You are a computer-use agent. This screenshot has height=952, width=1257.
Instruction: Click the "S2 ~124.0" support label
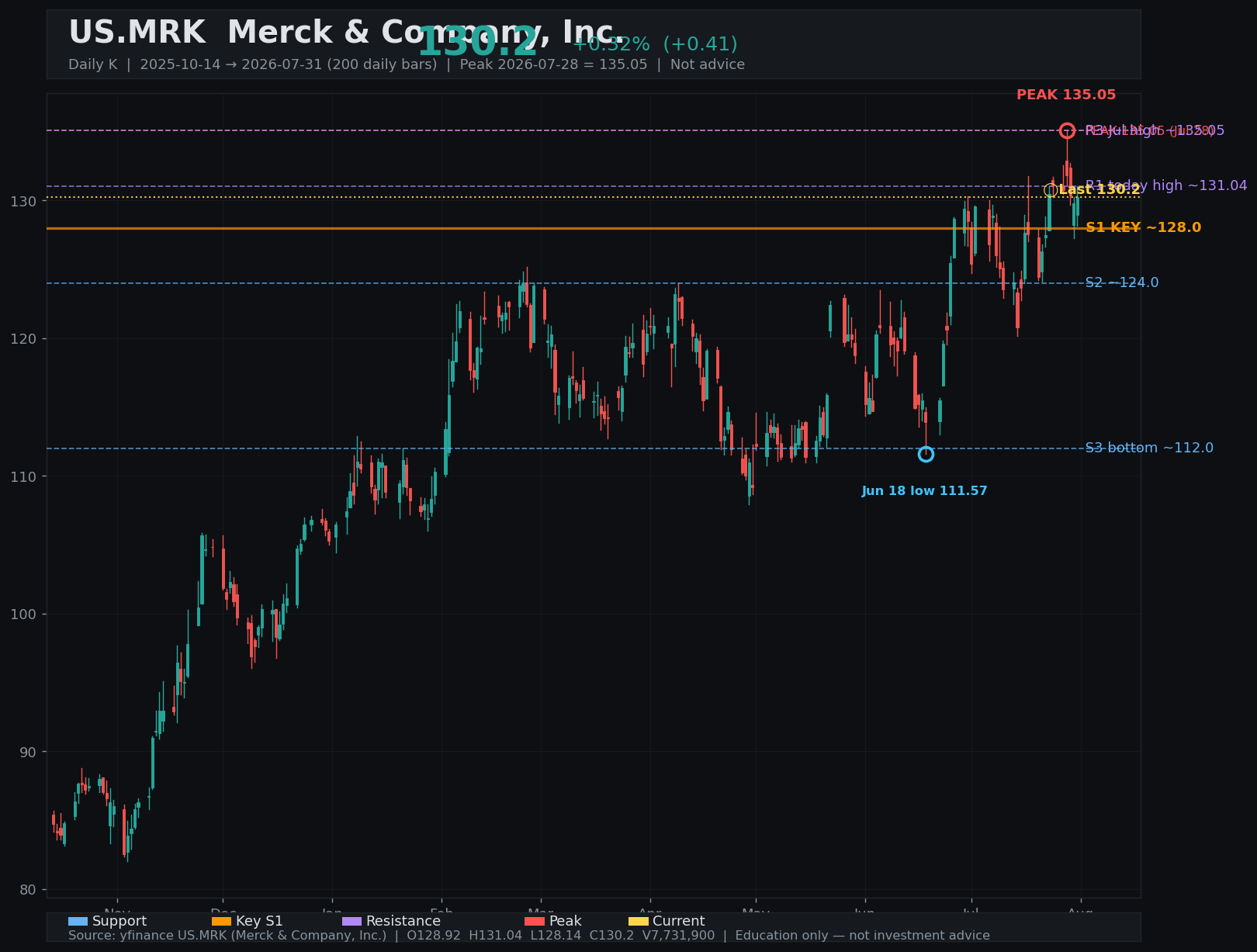click(x=1122, y=282)
